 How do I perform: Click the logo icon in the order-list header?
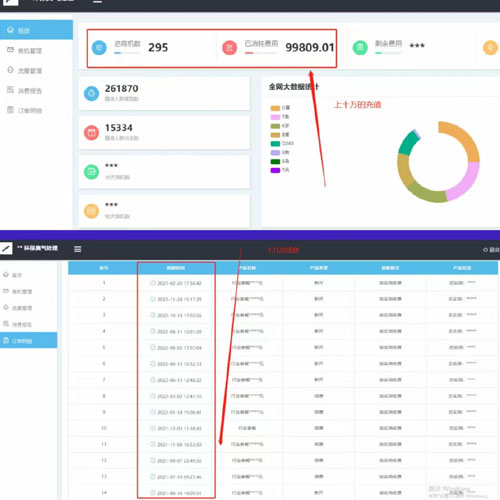6,248
